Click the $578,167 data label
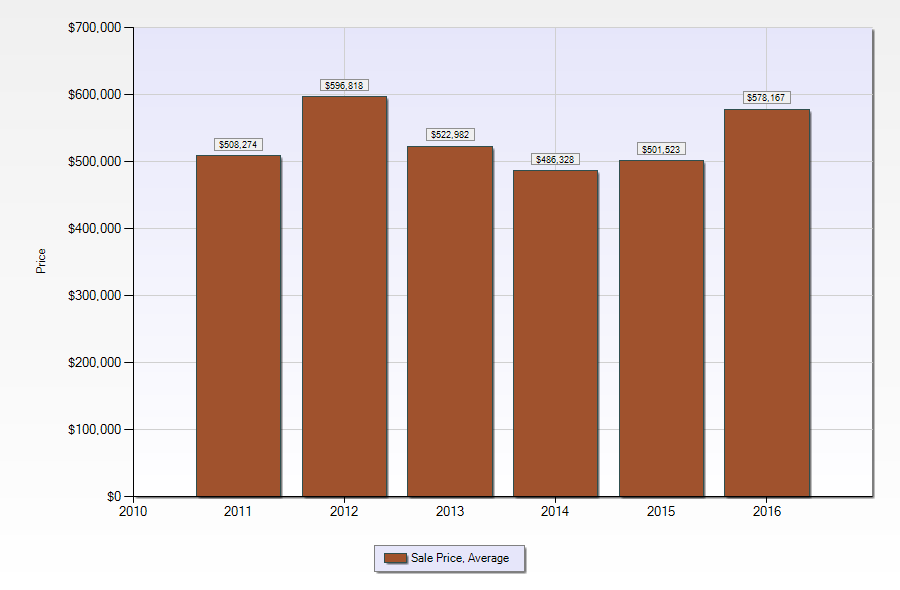 pos(766,98)
